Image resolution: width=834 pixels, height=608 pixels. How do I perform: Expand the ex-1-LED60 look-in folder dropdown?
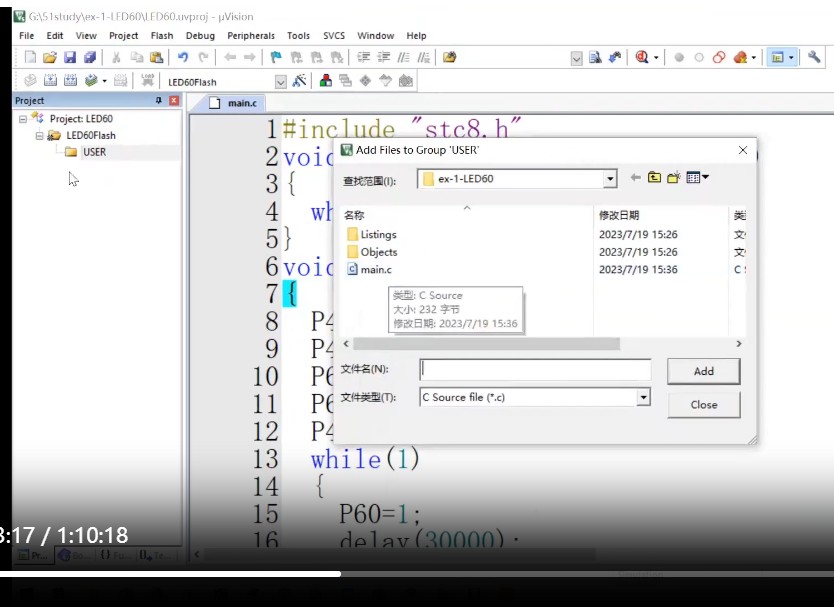tap(610, 179)
